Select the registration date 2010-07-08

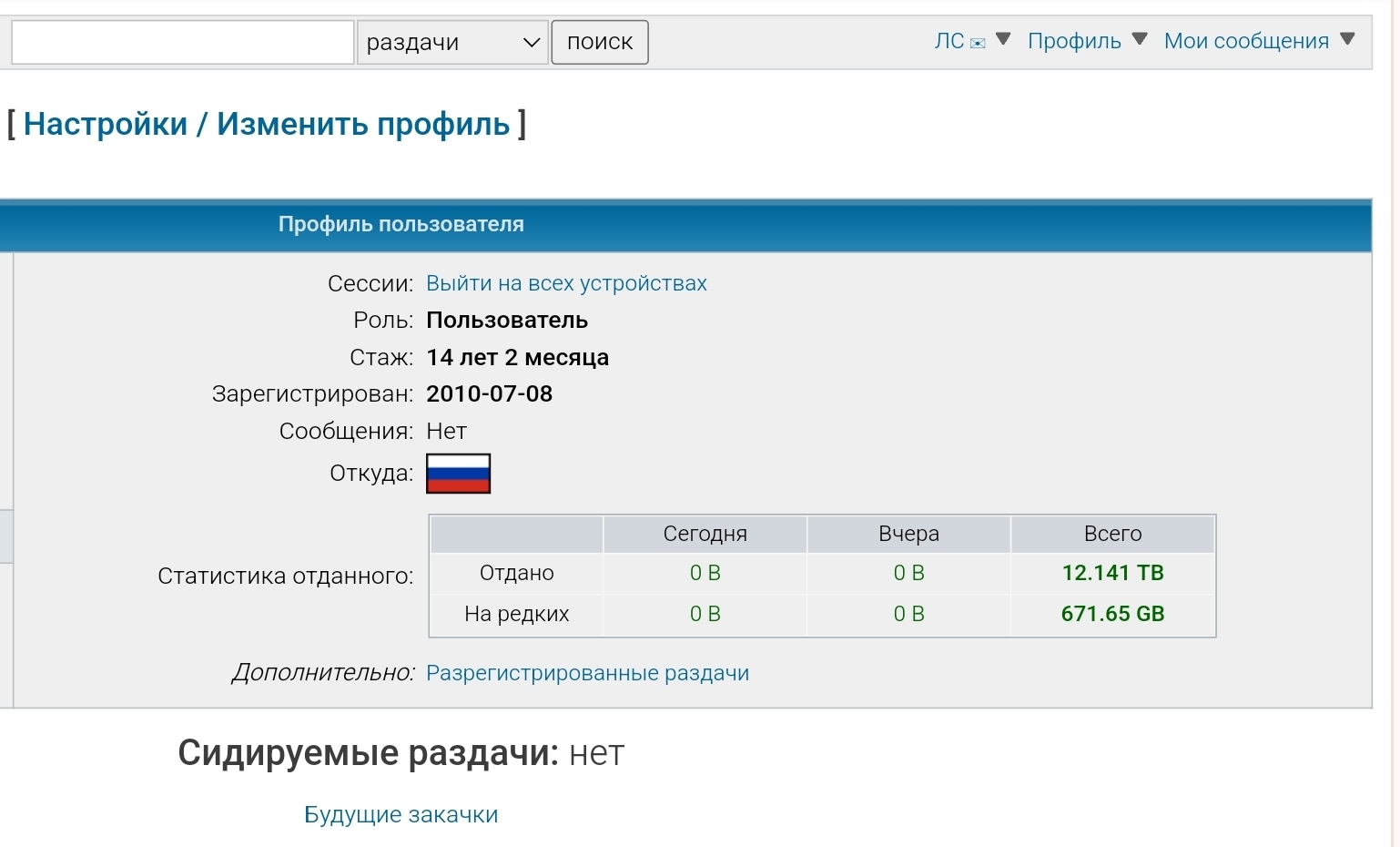coord(490,393)
